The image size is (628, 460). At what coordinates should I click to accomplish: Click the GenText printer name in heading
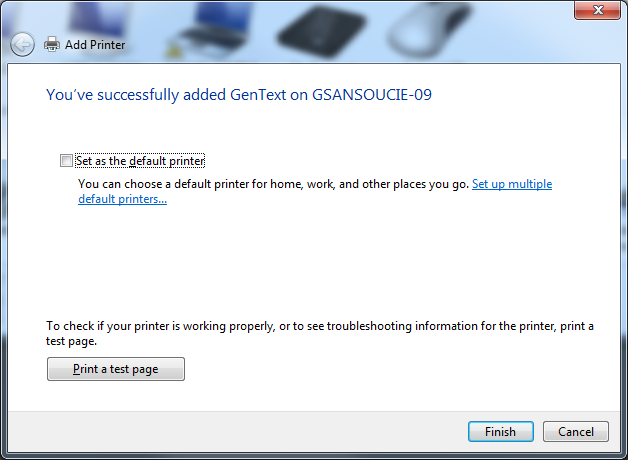(258, 95)
